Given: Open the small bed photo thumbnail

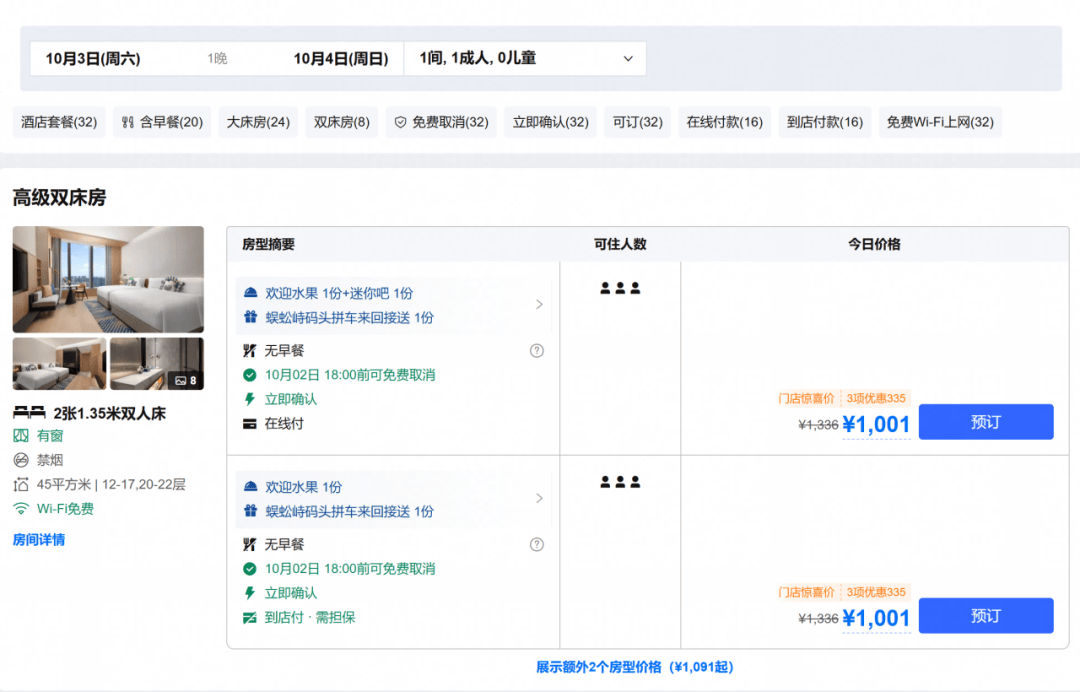Looking at the screenshot, I should pyautogui.click(x=59, y=364).
